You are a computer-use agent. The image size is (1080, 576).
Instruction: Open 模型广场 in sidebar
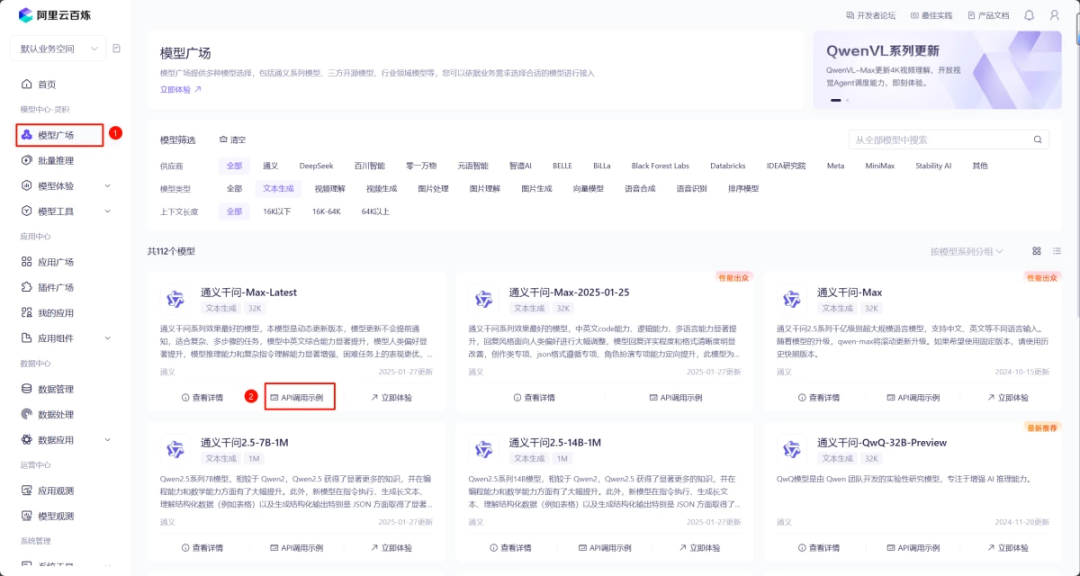click(60, 135)
